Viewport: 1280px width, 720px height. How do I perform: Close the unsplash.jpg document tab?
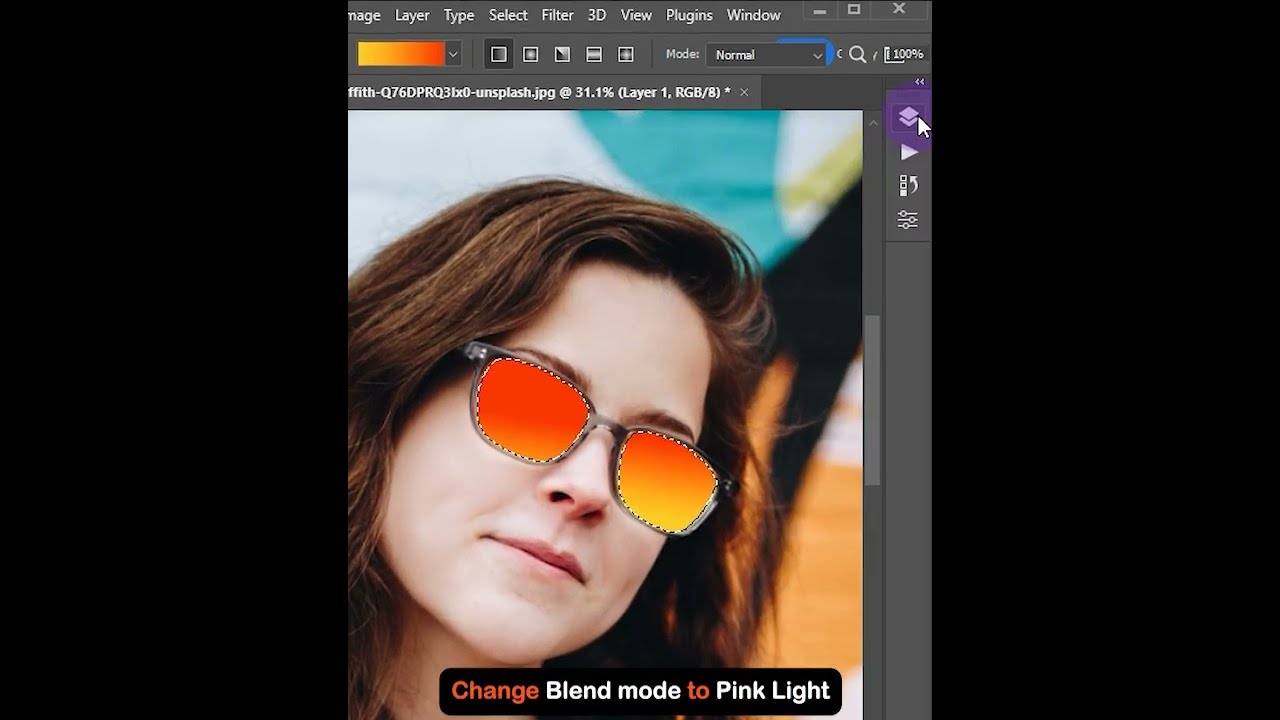pyautogui.click(x=744, y=92)
